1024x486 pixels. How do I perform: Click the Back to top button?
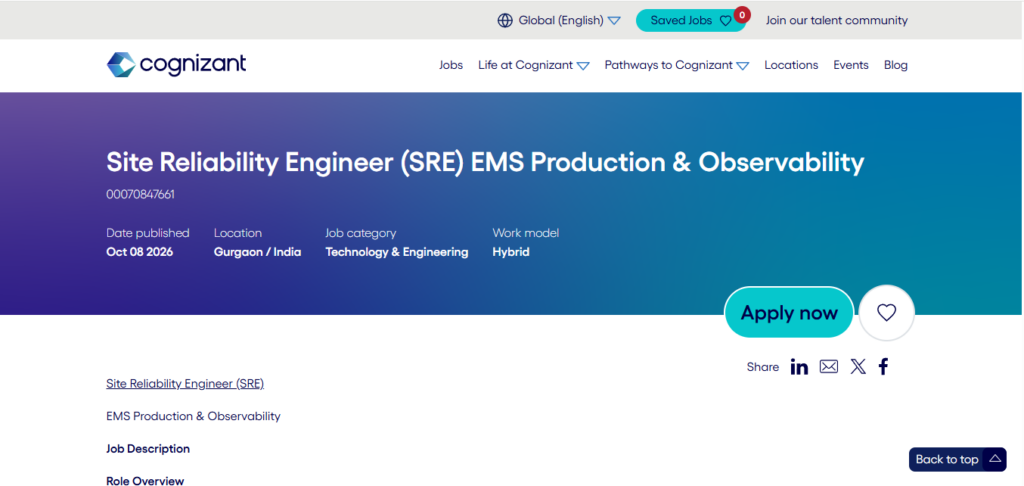(x=957, y=459)
